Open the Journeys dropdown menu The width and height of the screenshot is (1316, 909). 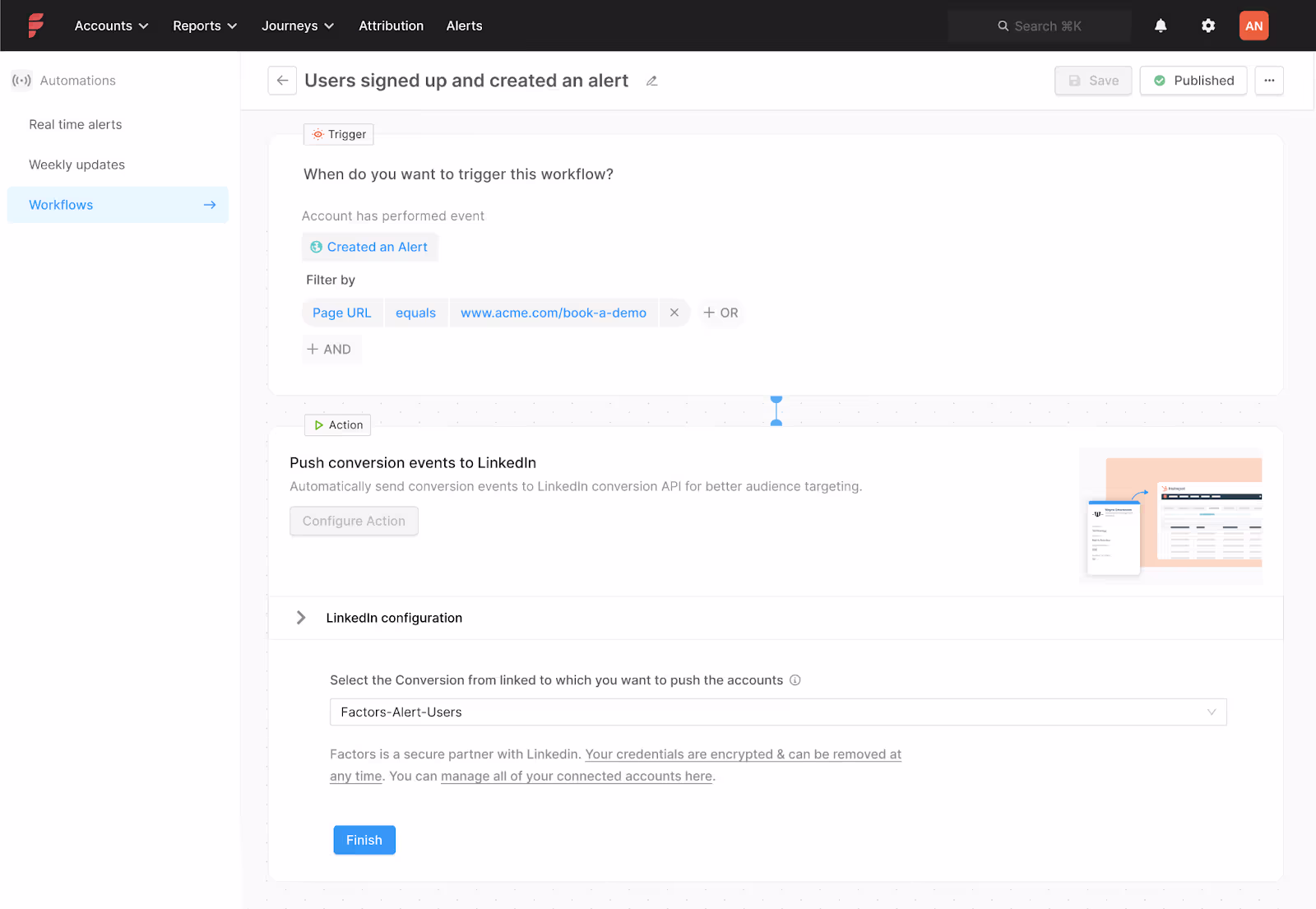[x=298, y=26]
